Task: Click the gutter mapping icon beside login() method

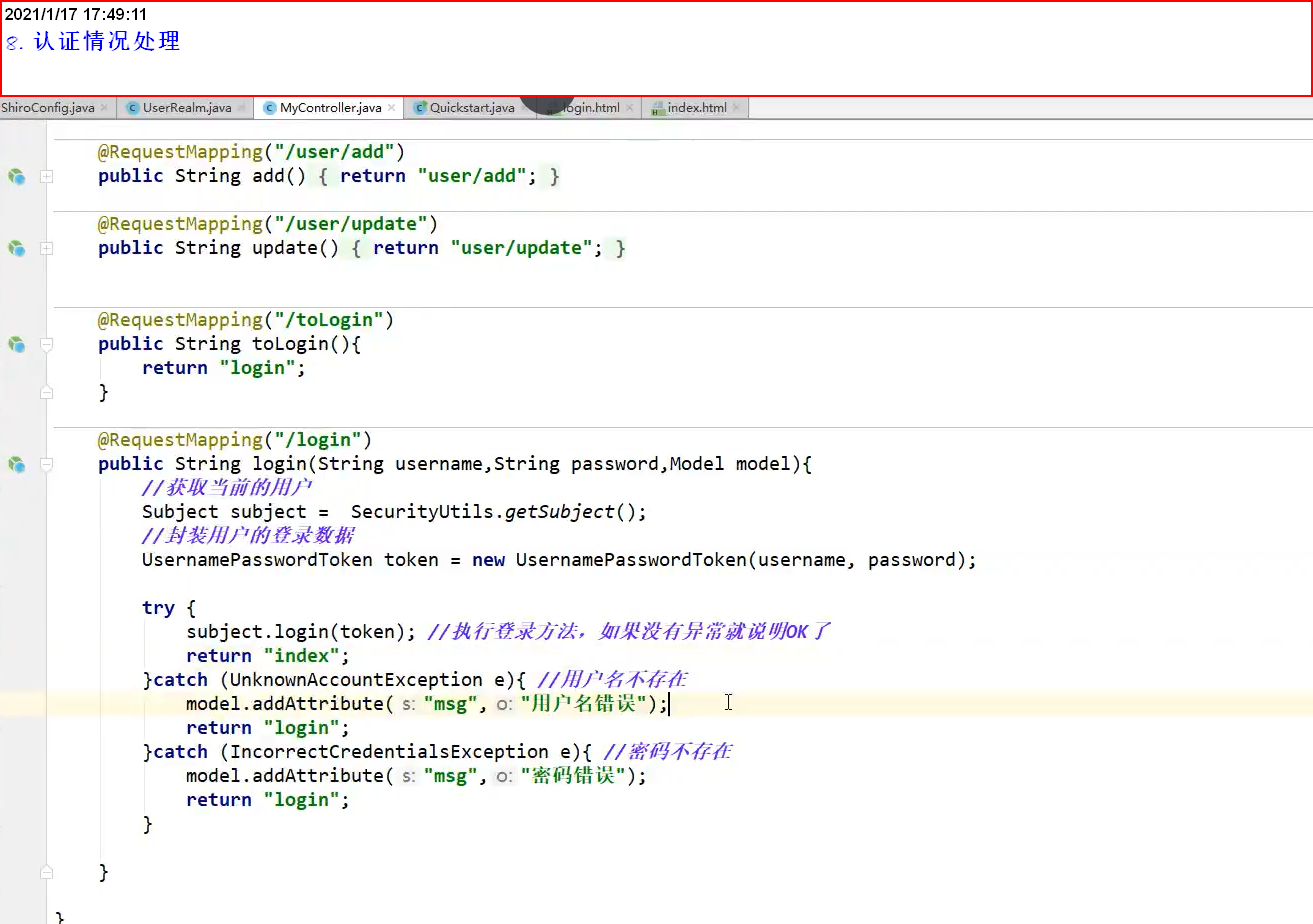Action: [16, 464]
